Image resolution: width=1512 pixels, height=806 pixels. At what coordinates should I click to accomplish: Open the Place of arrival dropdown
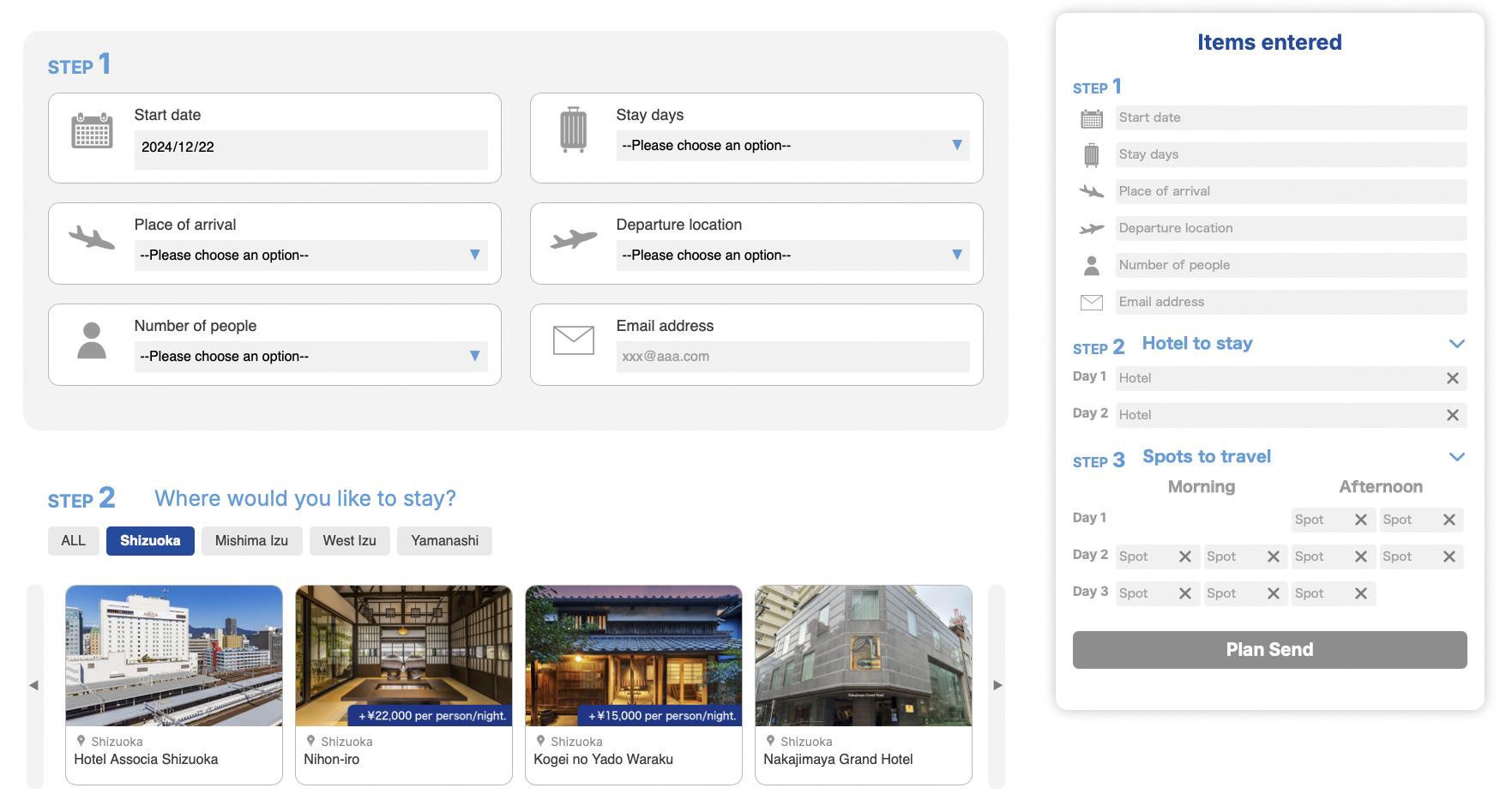coord(311,256)
